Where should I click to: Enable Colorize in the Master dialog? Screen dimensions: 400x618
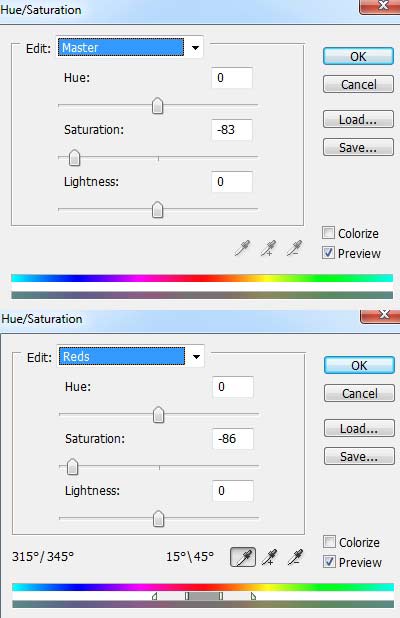click(328, 233)
